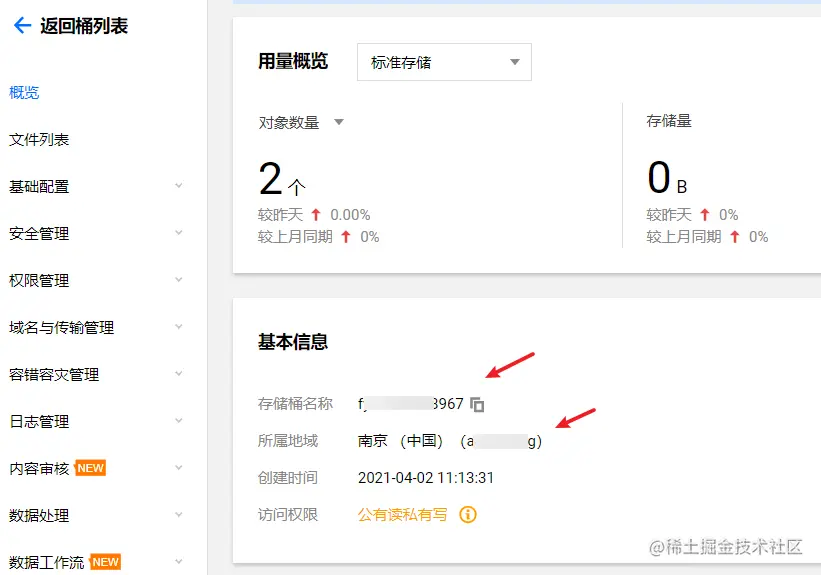Expand 安全管理 chevron
Viewport: 821px width, 575px height.
[x=179, y=233]
